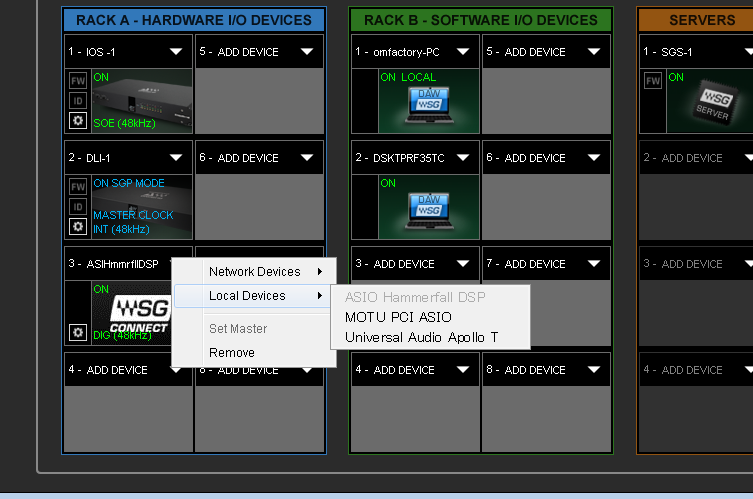This screenshot has height=499, width=753.
Task: Open Rack B slot 4 Add Device dropdown
Action: pos(463,370)
